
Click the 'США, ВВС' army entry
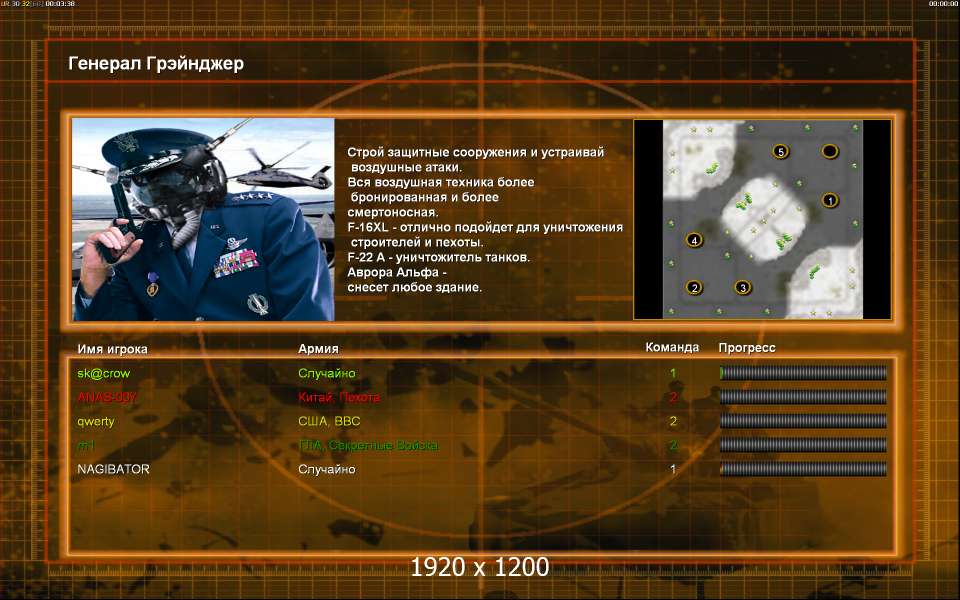tap(329, 421)
